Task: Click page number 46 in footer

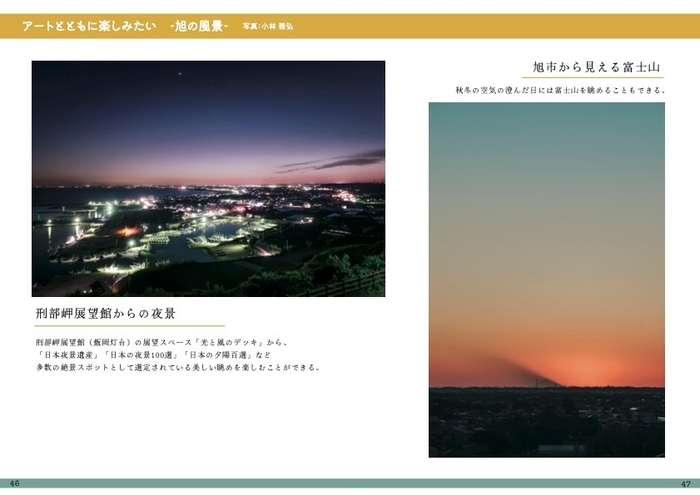Action: pos(14,483)
